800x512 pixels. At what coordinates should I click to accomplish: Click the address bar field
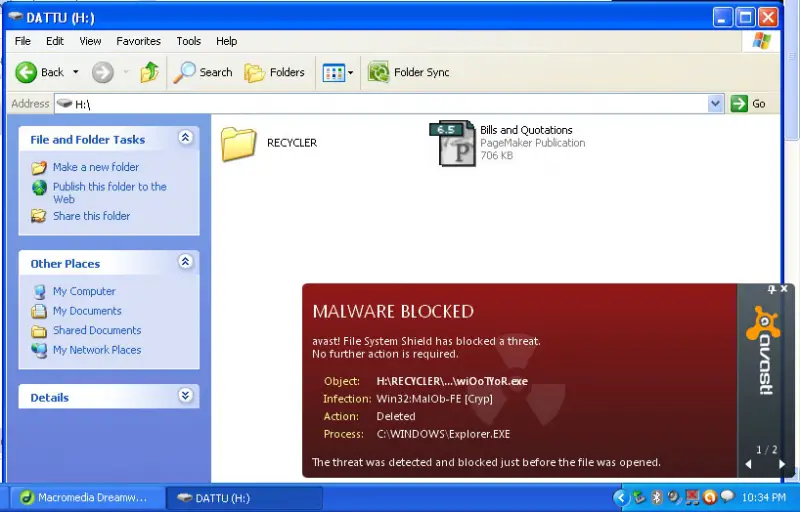(x=382, y=104)
